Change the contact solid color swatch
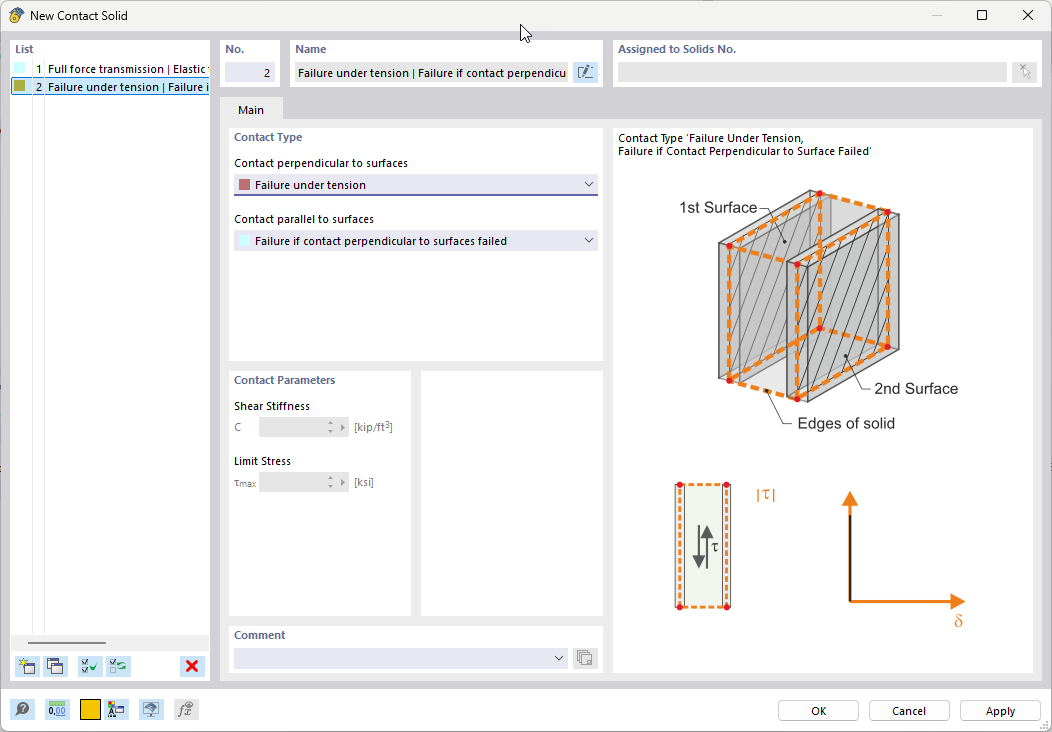 [x=90, y=709]
